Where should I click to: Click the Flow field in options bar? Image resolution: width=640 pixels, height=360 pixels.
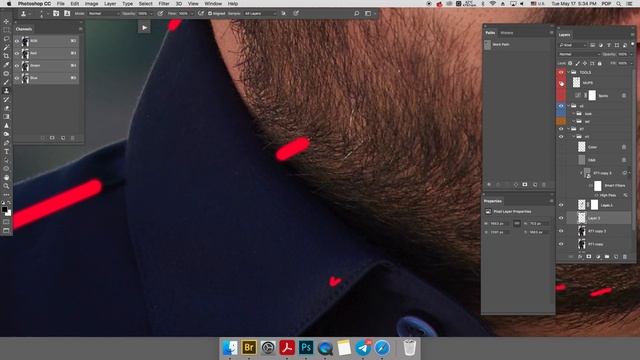coord(184,13)
